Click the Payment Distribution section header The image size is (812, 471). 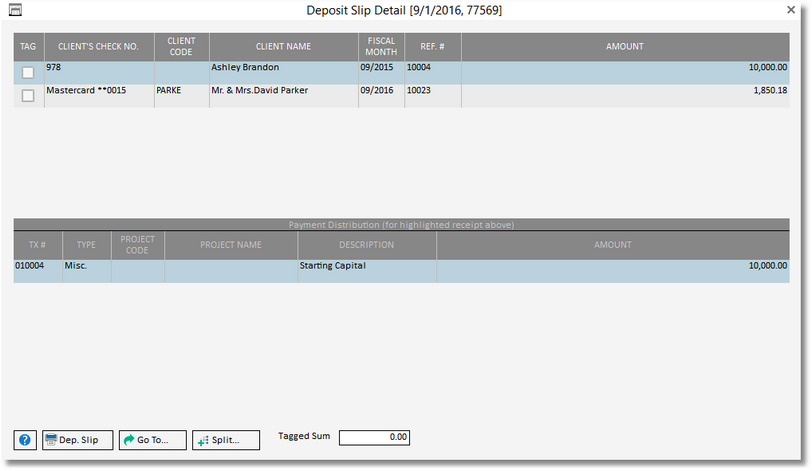(401, 225)
